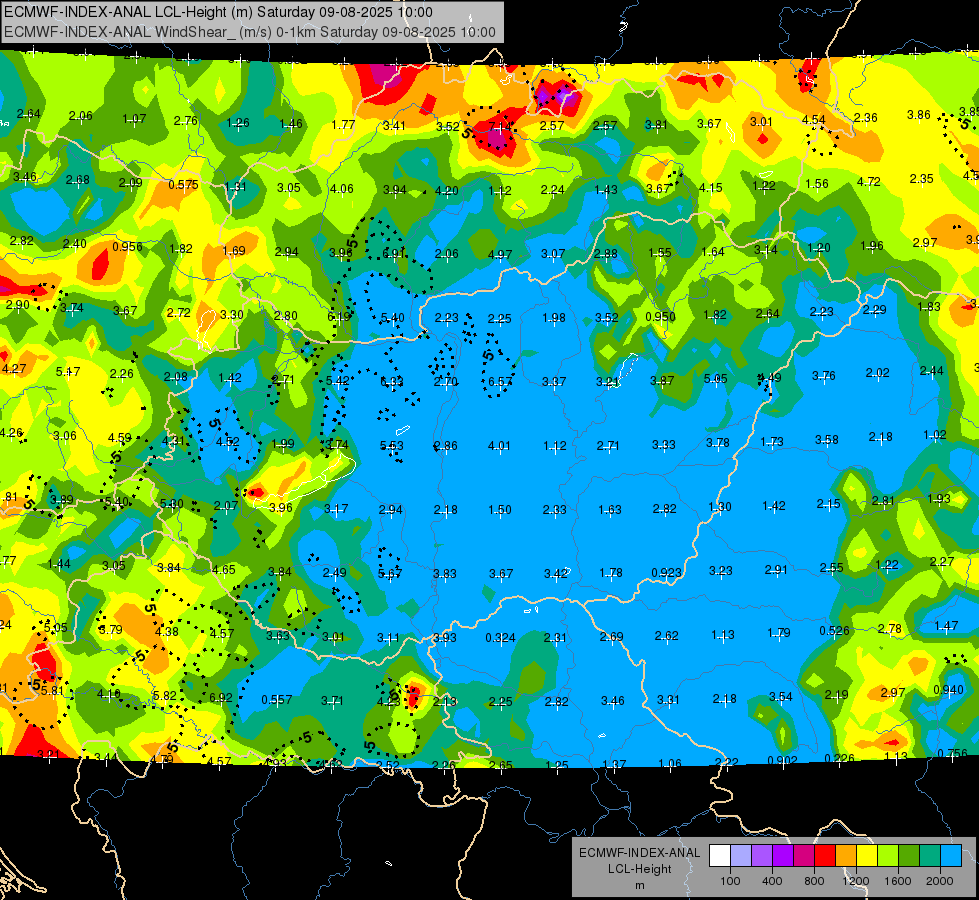The image size is (979, 900).
Task: Click the wind shear value 5.82
Action: pyautogui.click(x=165, y=696)
